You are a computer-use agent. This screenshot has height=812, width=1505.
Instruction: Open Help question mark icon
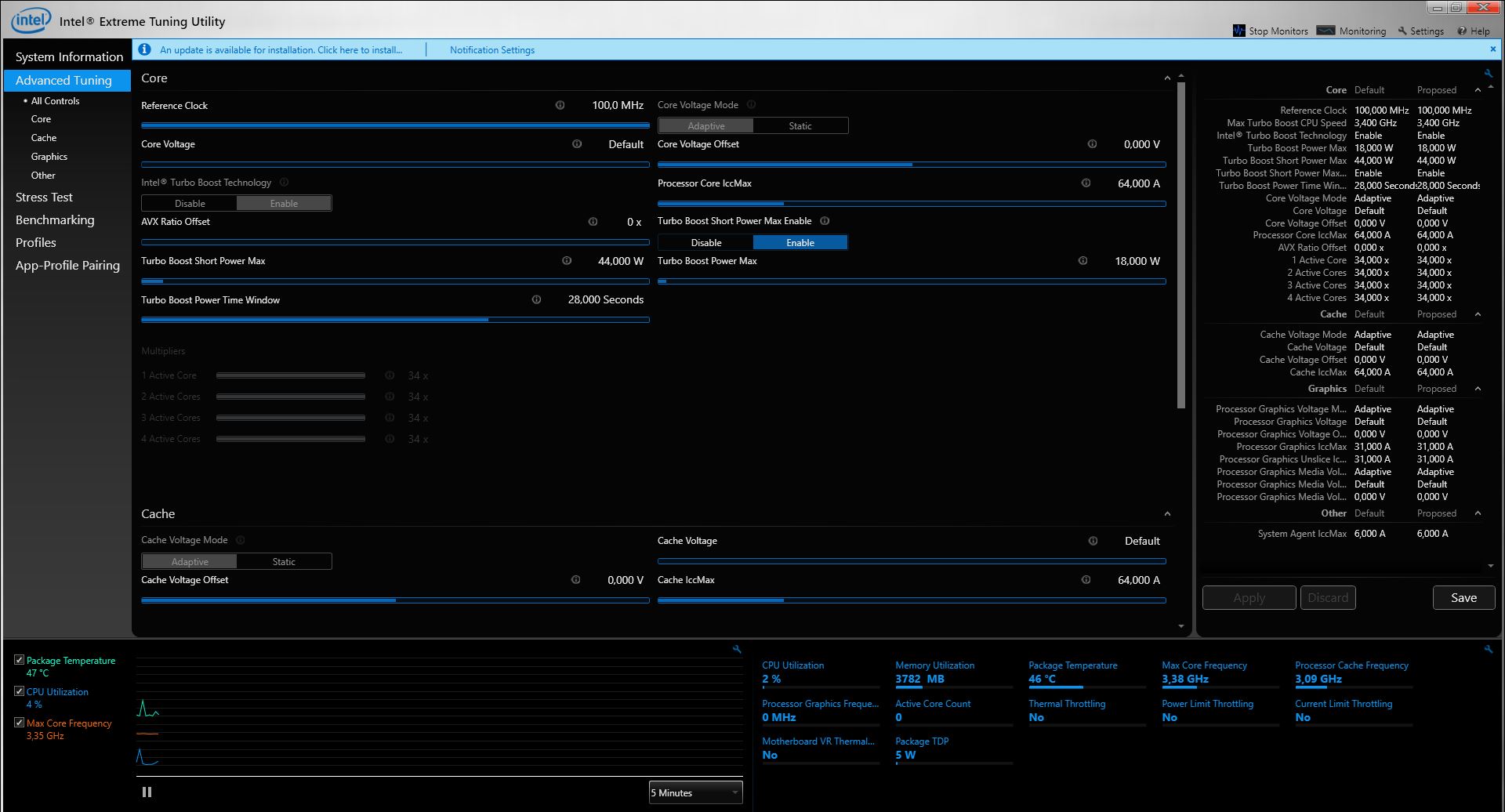click(x=1462, y=31)
